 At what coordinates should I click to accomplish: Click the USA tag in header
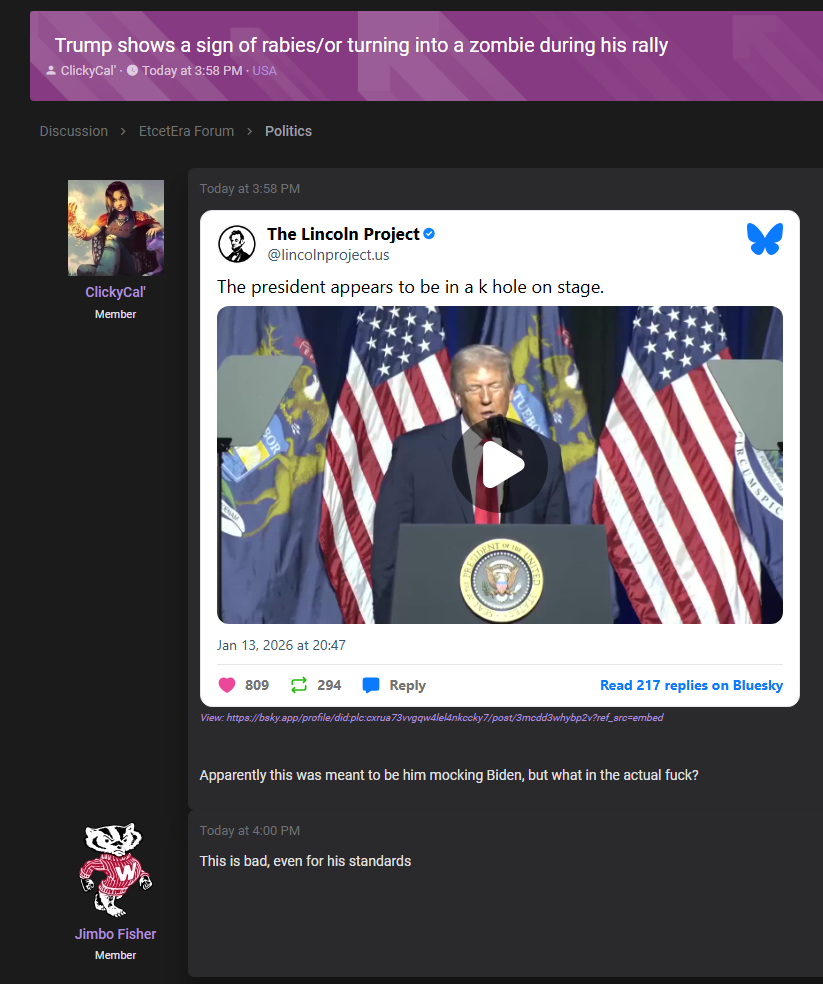(264, 71)
